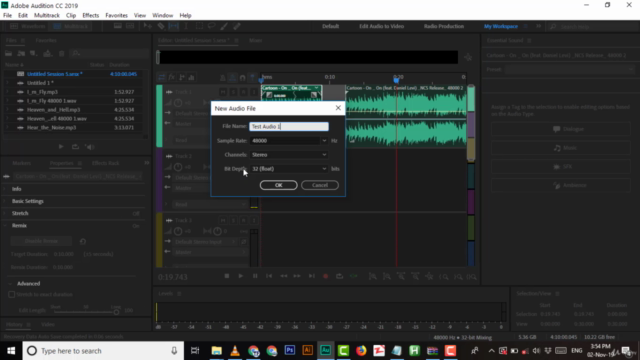Mute Track 3 with its M button
Viewport: 640px width, 360px height.
(x=223, y=220)
